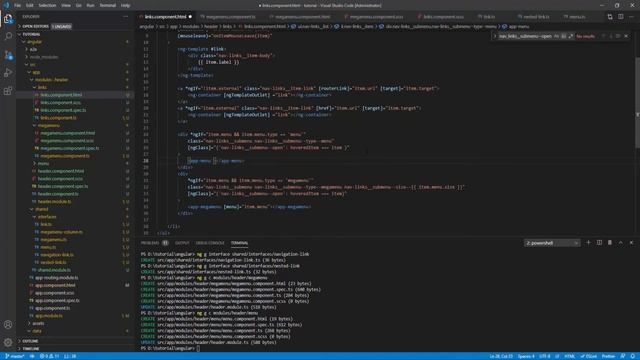Open the Explorer view in activity bar
Image resolution: width=640 pixels, height=360 pixels.
point(8,19)
